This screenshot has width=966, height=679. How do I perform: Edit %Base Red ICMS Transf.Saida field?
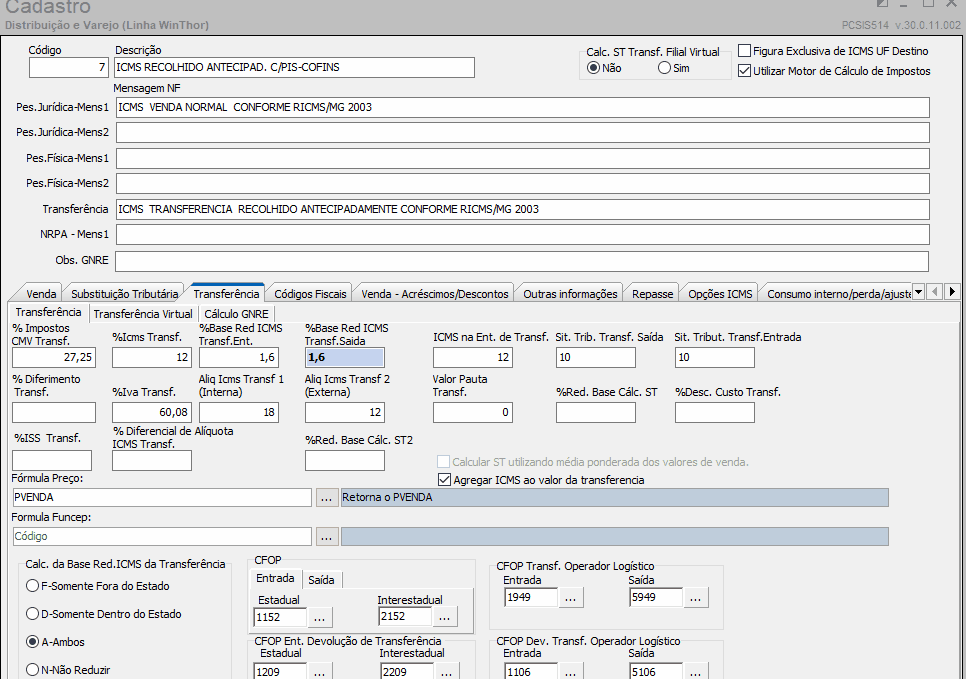click(x=345, y=357)
